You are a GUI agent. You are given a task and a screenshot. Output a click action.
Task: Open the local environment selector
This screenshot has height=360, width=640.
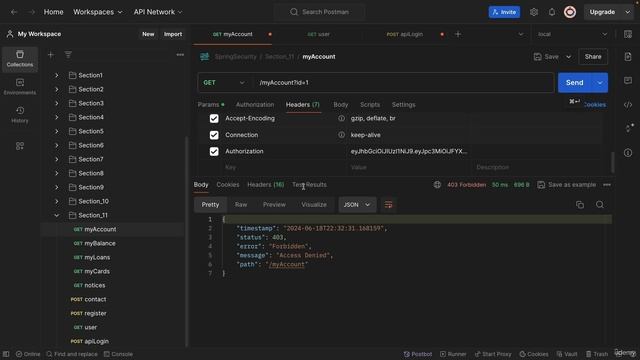point(571,34)
